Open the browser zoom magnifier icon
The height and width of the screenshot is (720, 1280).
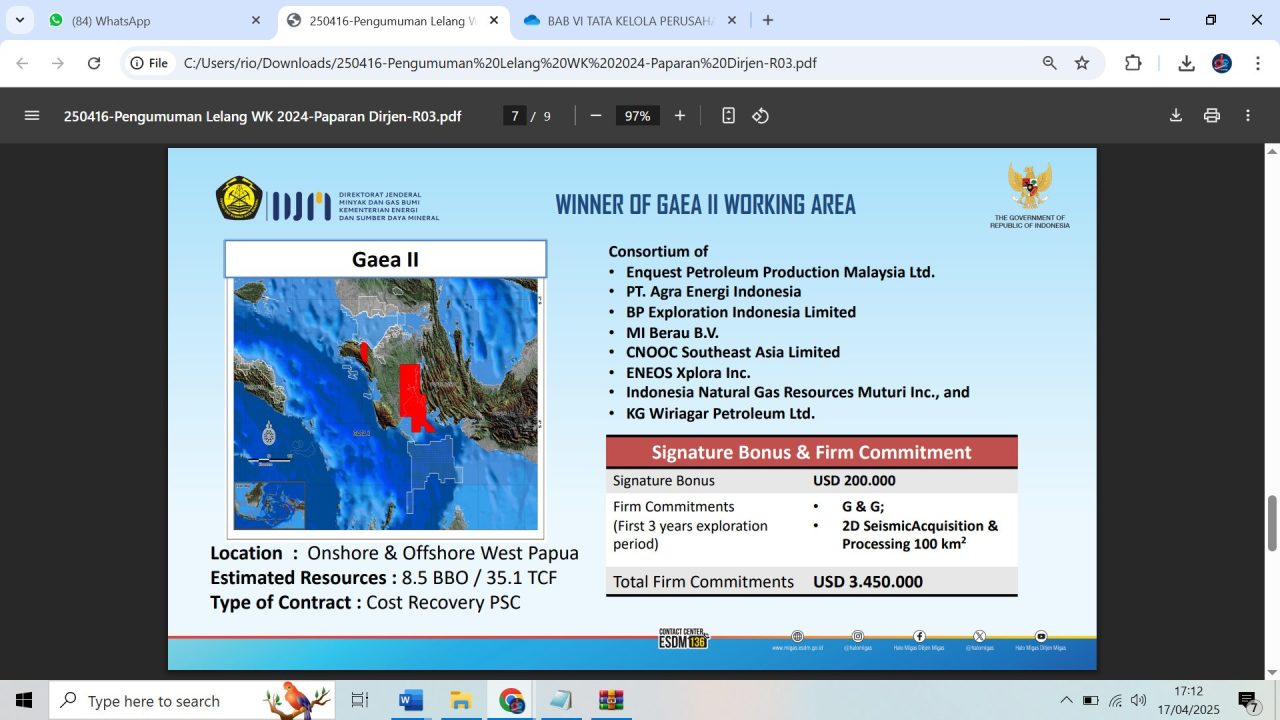coord(1050,63)
